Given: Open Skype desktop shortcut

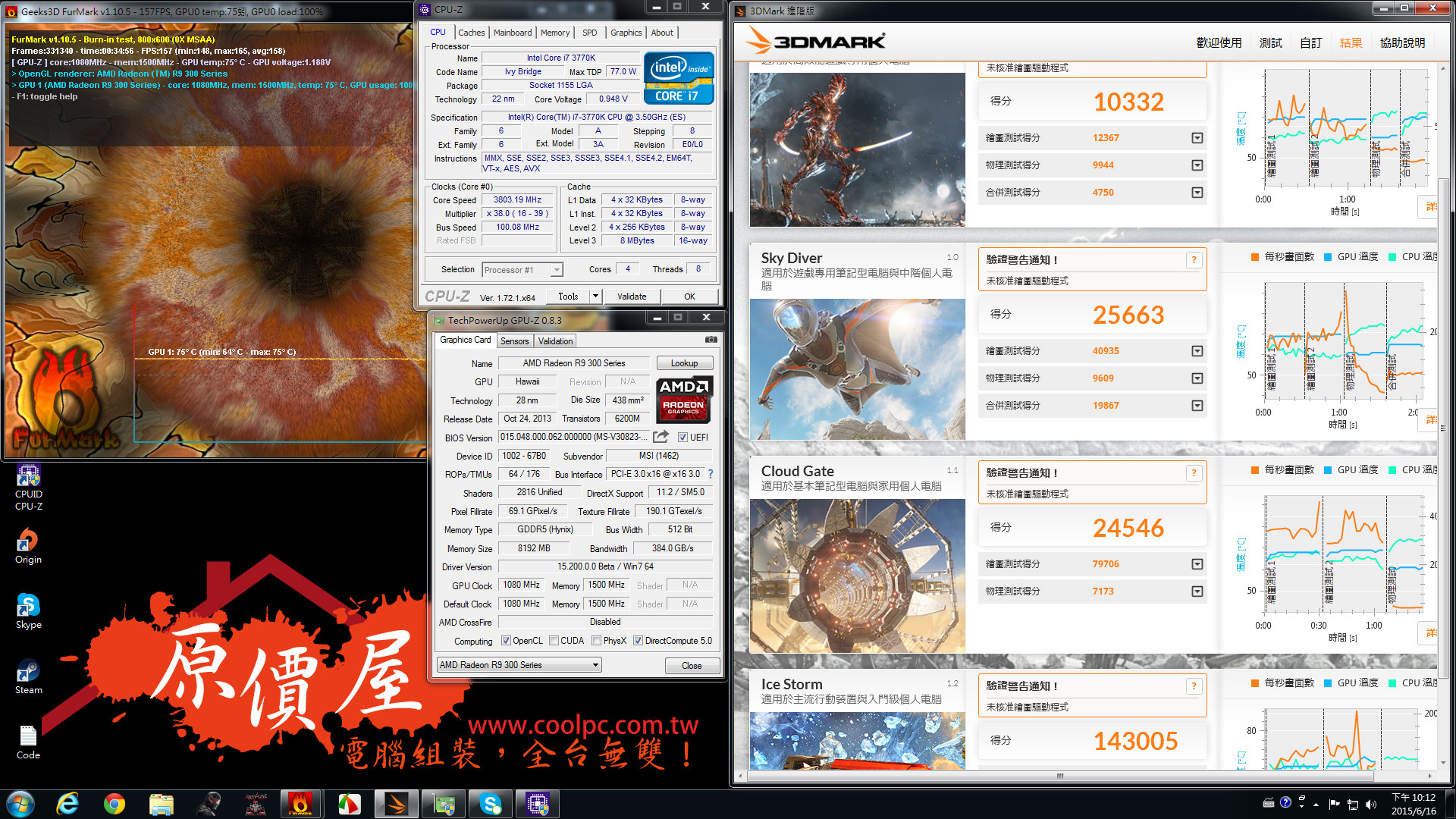Looking at the screenshot, I should coord(29,611).
